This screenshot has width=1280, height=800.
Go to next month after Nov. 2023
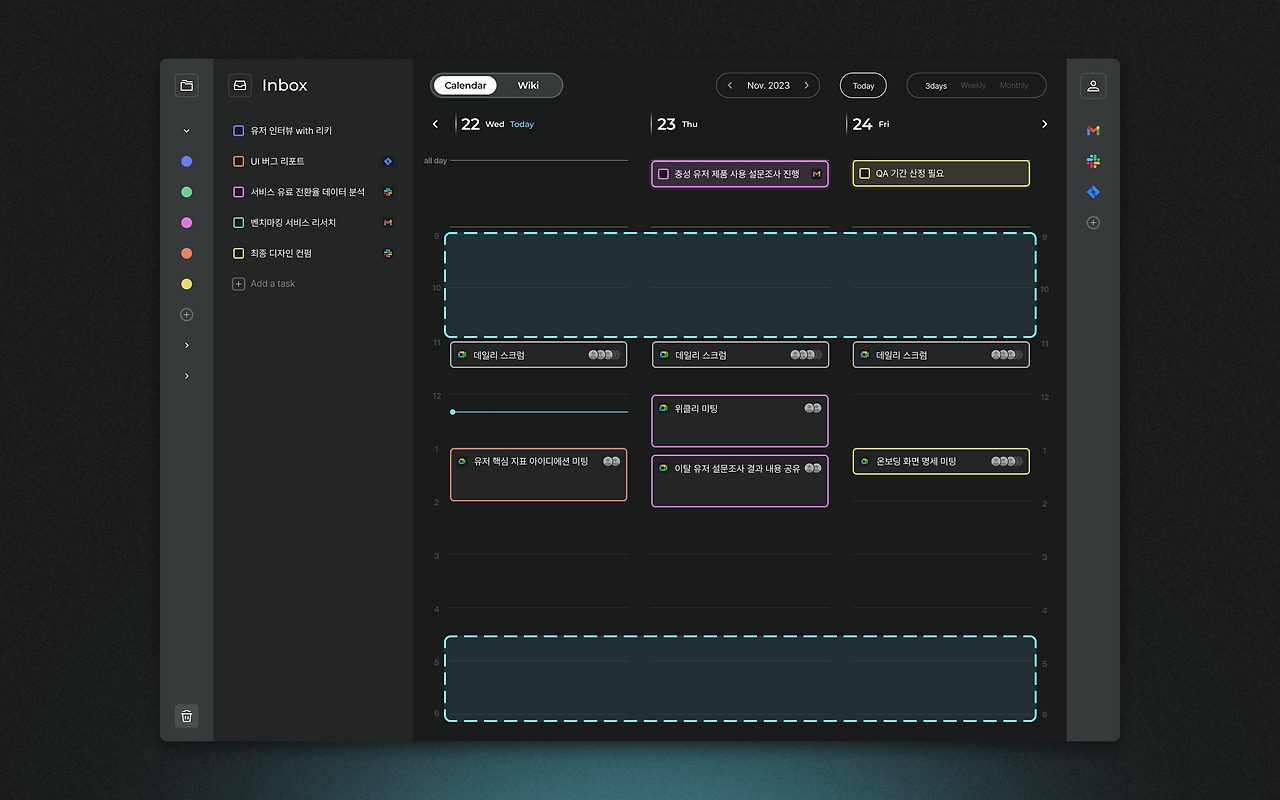tap(807, 86)
